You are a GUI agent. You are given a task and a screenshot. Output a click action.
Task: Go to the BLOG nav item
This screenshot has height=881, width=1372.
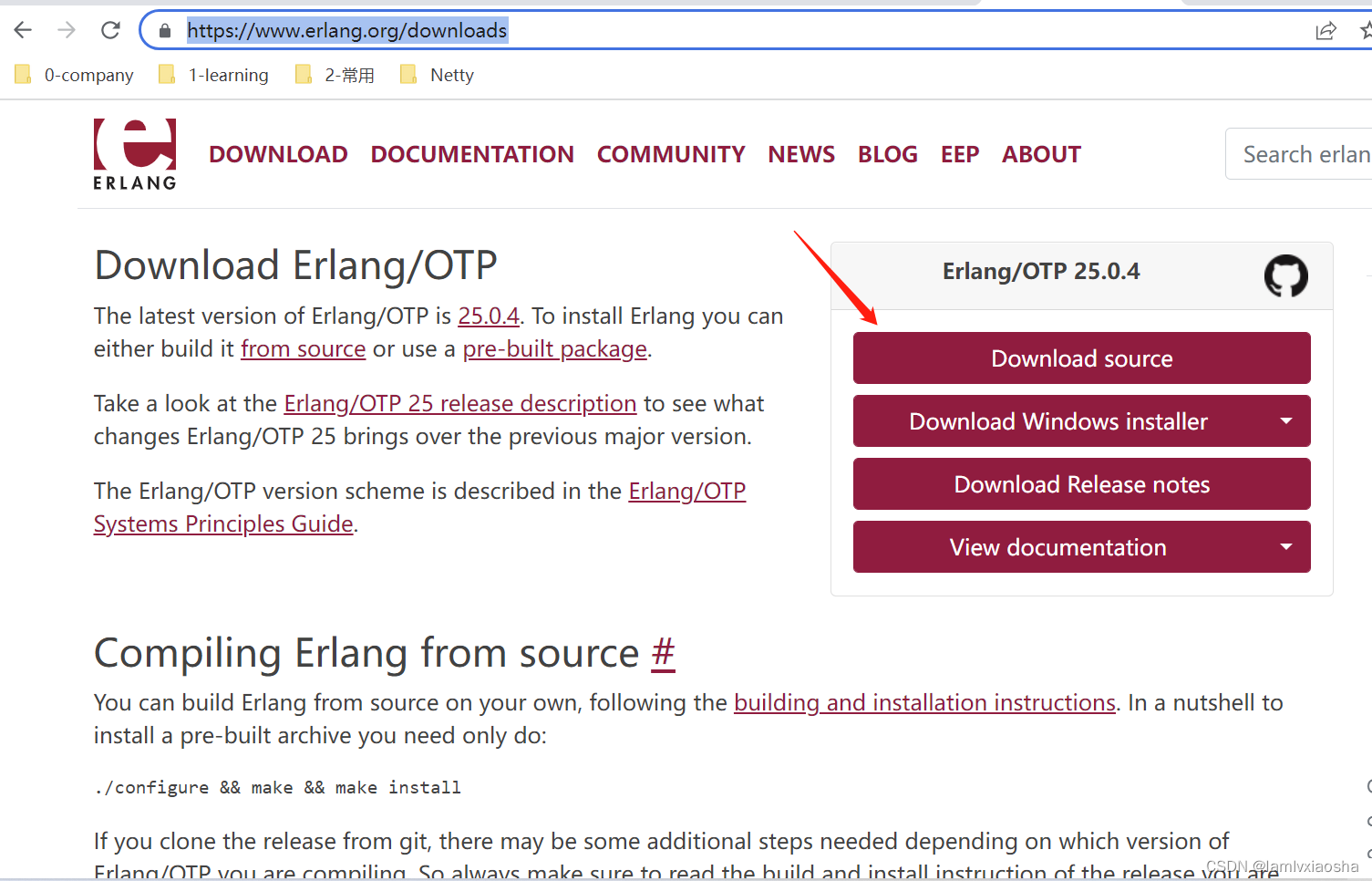pyautogui.click(x=888, y=154)
